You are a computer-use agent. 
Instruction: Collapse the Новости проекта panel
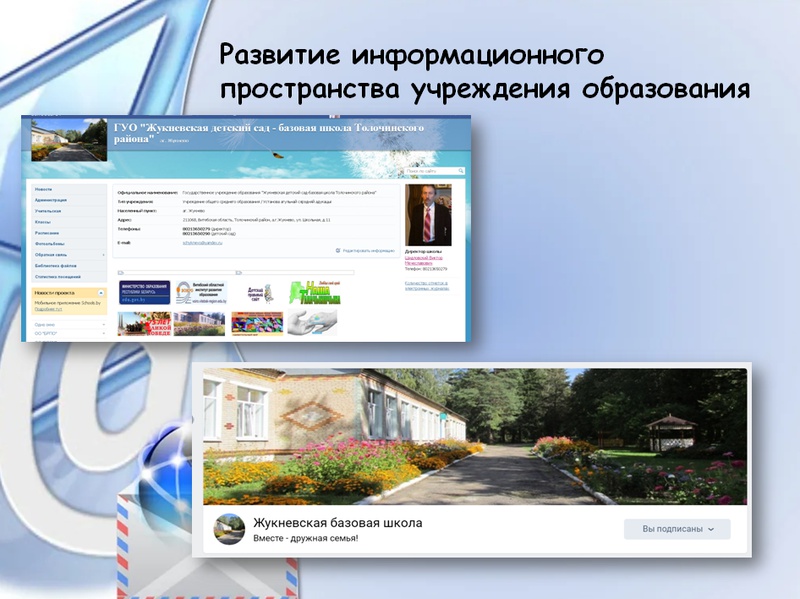101,293
